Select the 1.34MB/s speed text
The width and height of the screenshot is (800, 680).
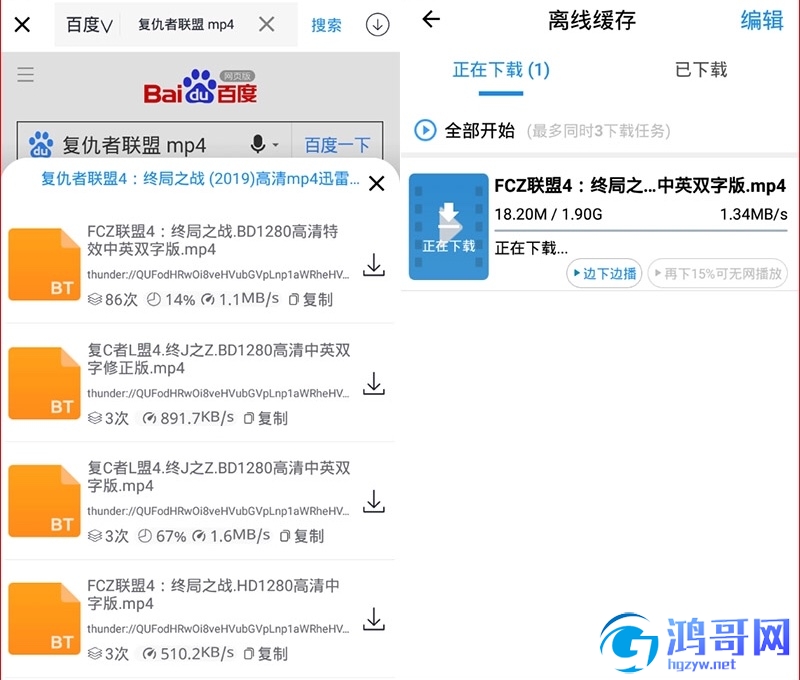[754, 214]
